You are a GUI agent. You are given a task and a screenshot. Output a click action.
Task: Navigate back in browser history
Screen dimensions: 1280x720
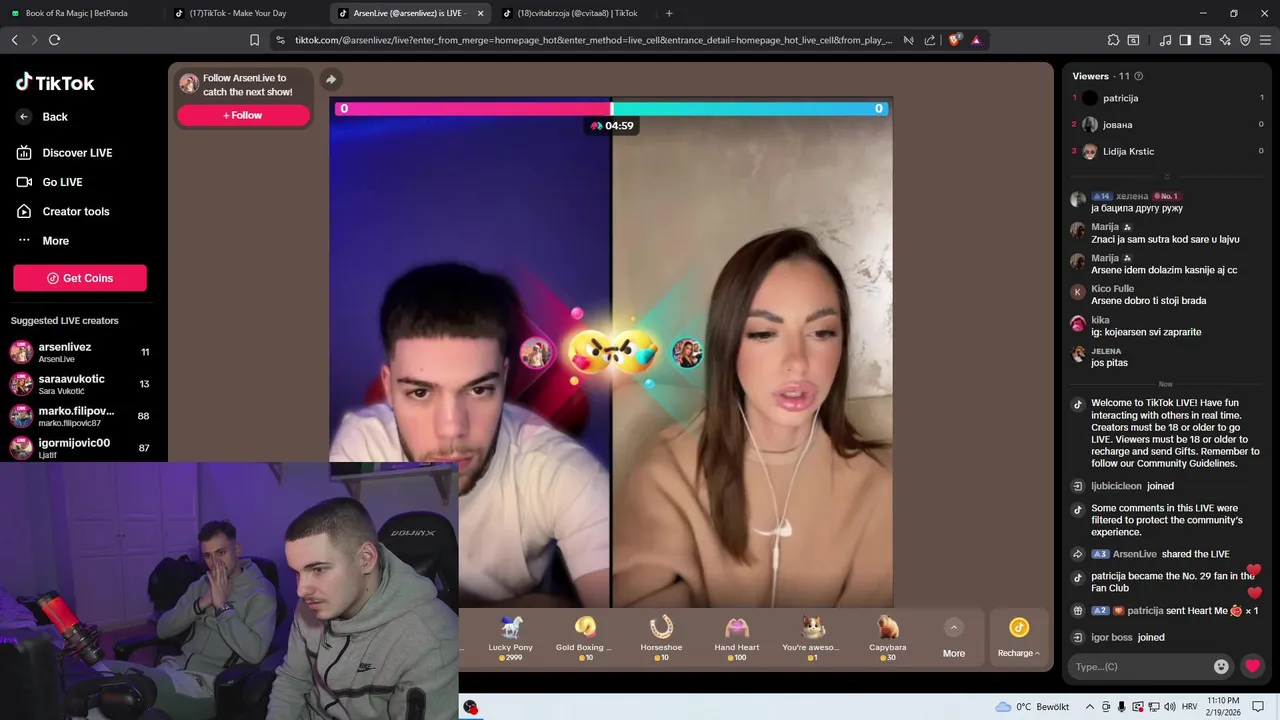click(14, 40)
